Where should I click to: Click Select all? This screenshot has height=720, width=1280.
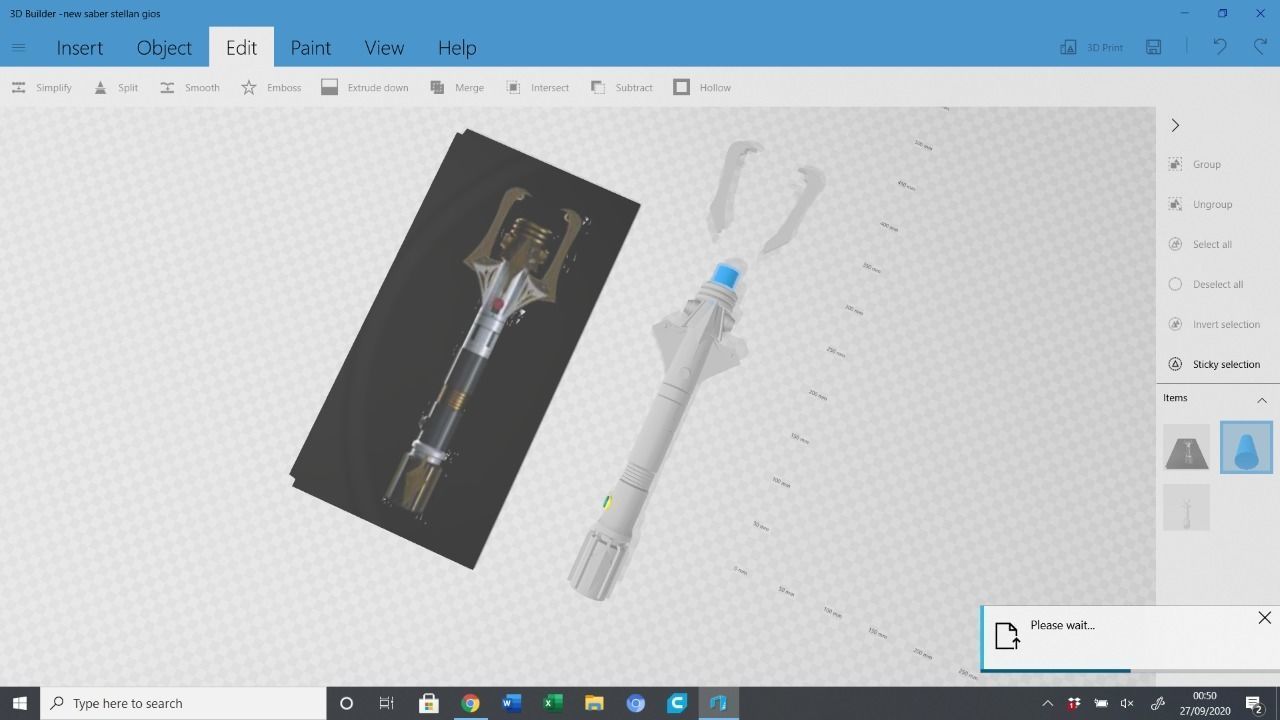[1200, 244]
